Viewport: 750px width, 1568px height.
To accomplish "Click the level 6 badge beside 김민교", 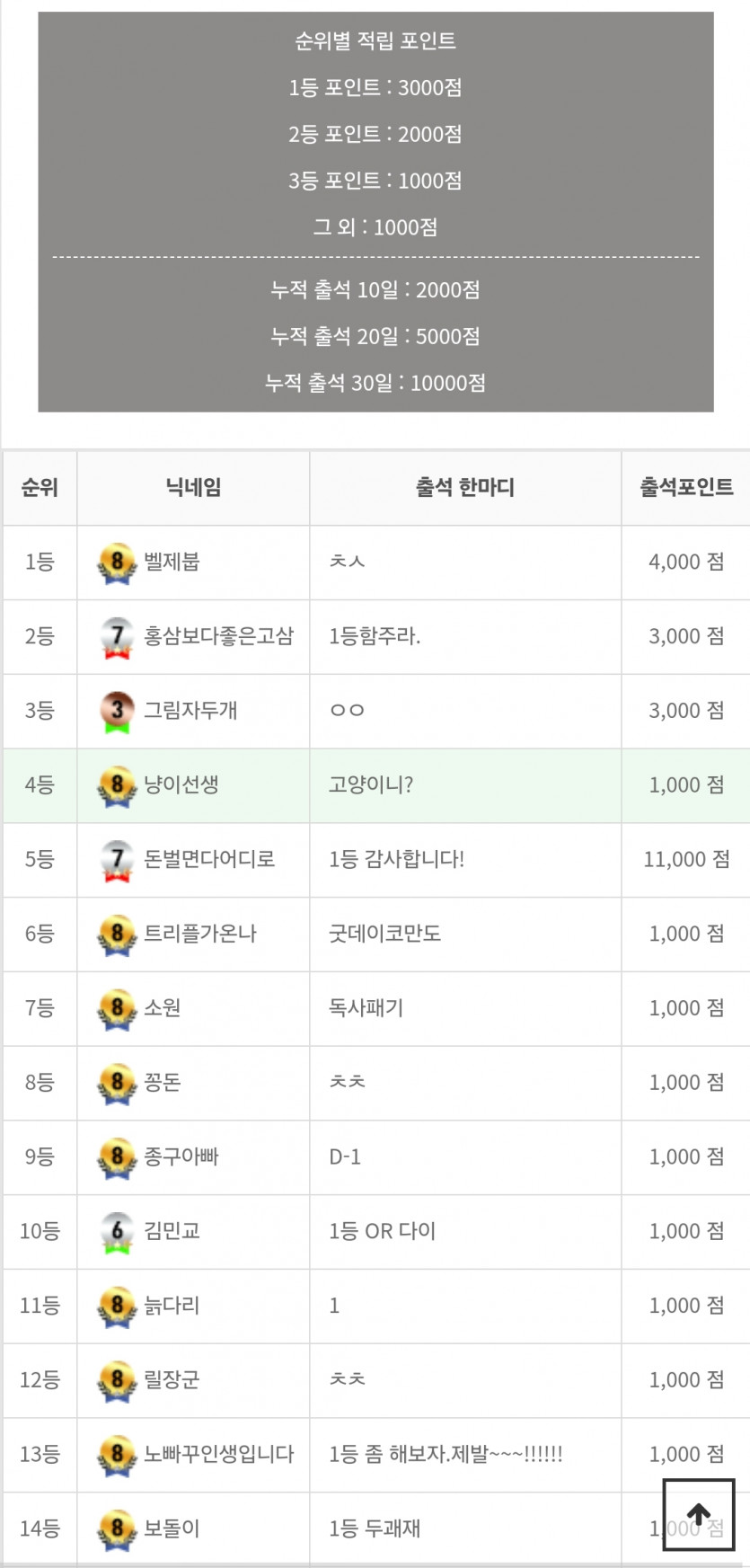I will click(117, 1232).
